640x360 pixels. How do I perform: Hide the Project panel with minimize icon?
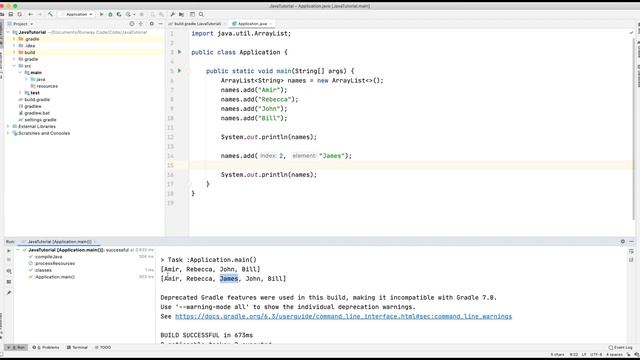[x=160, y=24]
